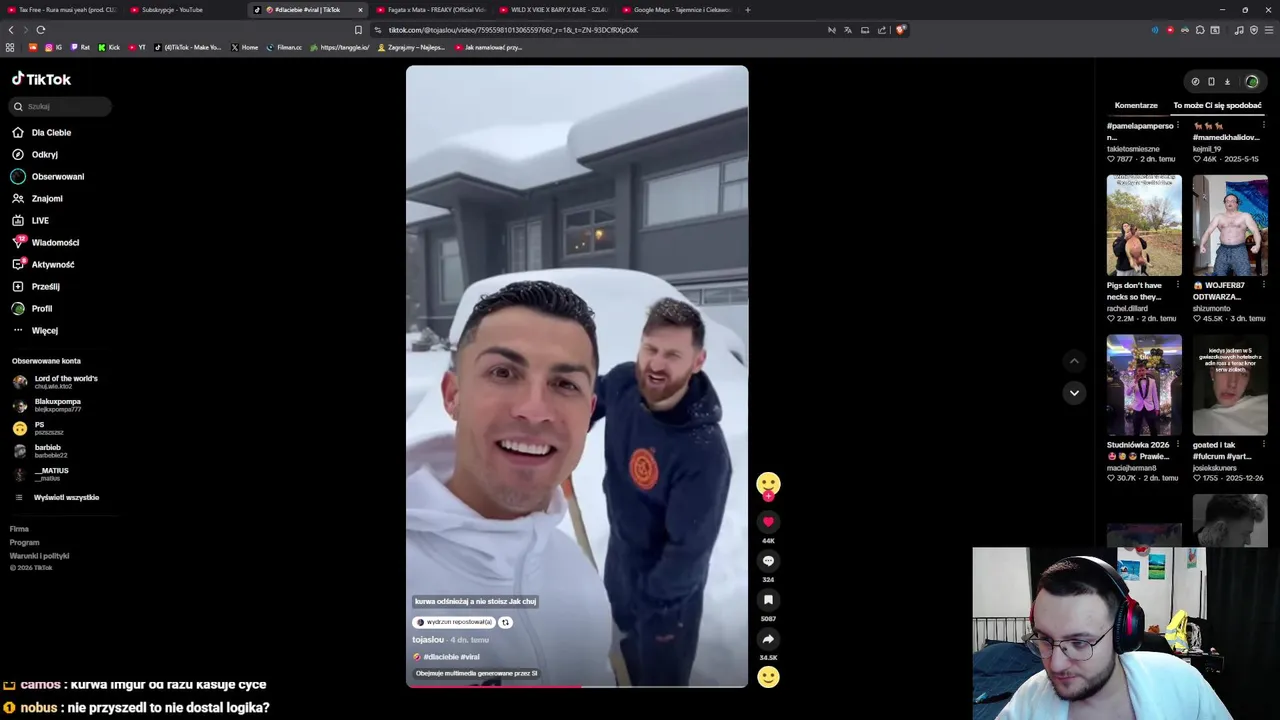Switch to the Komentarze tab

click(x=1136, y=105)
